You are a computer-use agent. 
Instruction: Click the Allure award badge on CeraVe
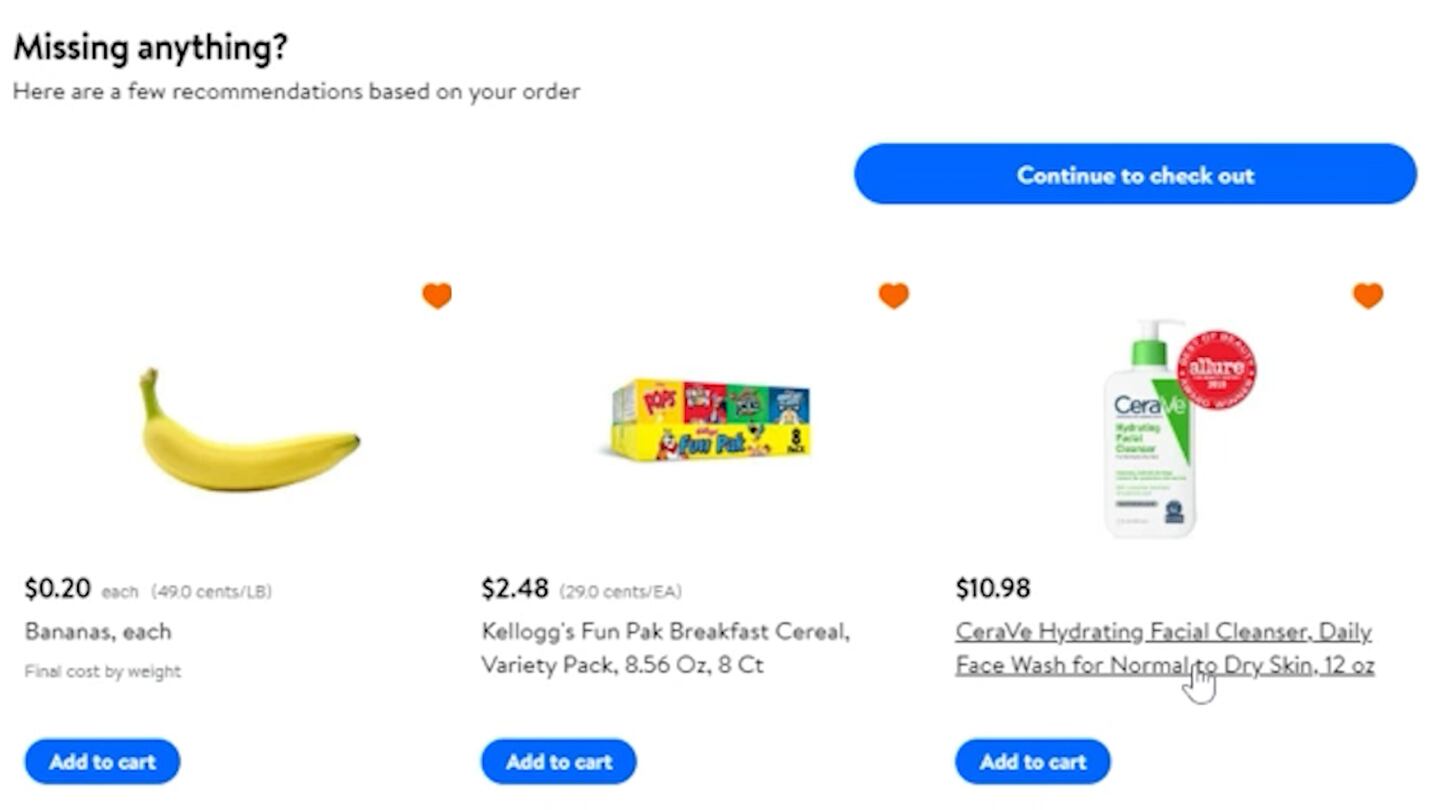coord(1216,370)
